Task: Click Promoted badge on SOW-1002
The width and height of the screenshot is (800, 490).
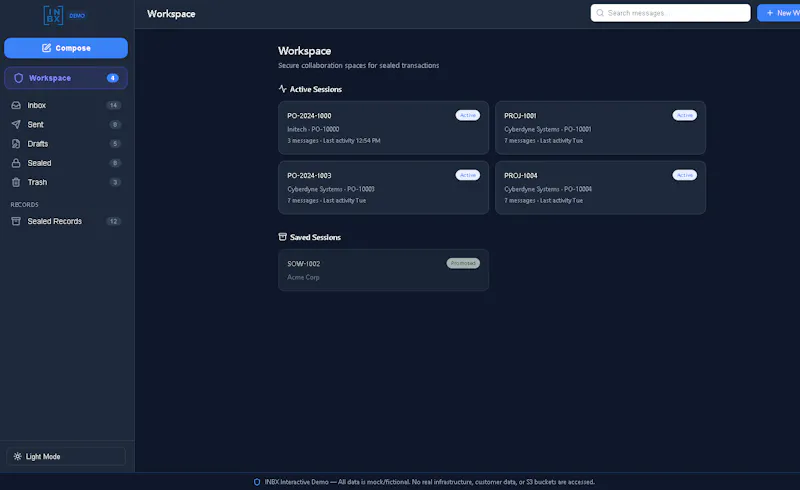Action: (463, 263)
